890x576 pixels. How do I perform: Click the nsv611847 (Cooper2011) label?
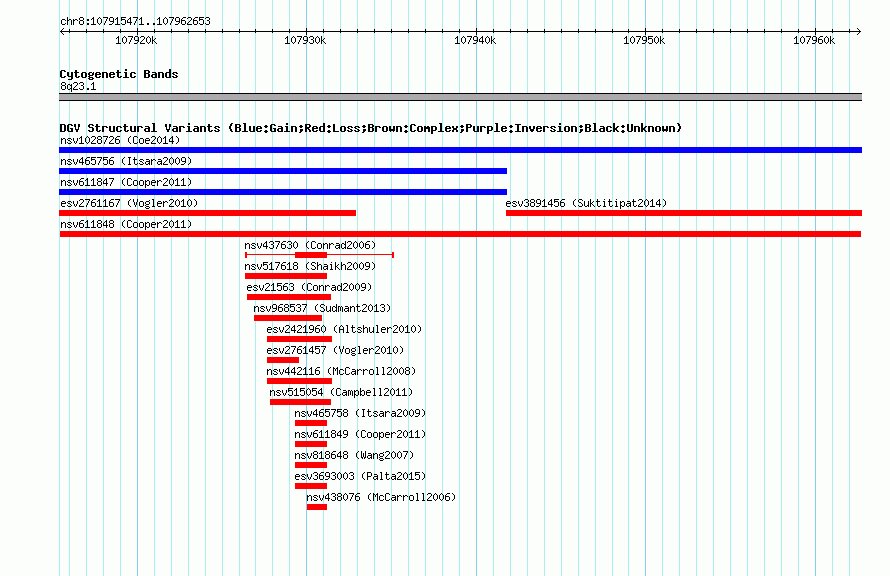tap(126, 182)
